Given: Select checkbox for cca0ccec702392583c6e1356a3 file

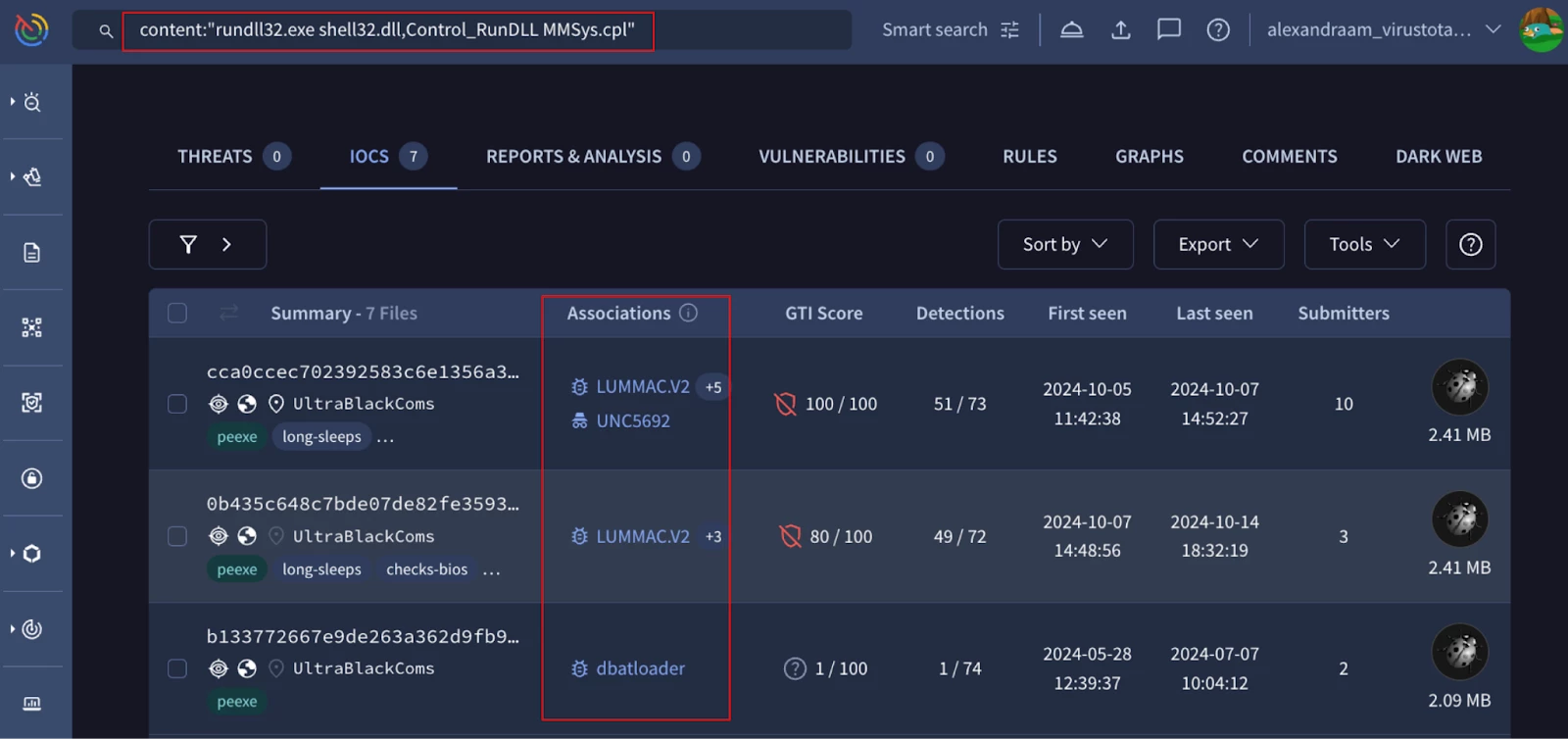Looking at the screenshot, I should pyautogui.click(x=177, y=404).
